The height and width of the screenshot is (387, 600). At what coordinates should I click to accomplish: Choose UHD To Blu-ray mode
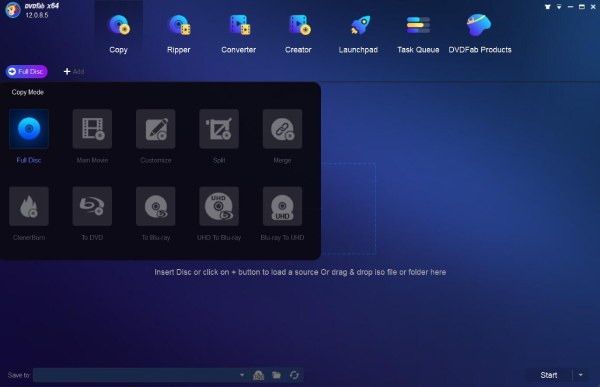click(x=219, y=206)
